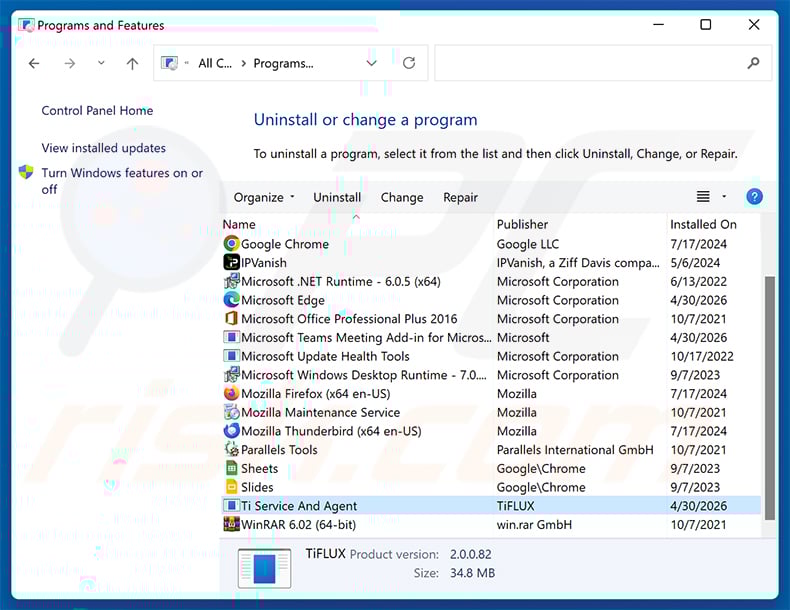Click the Microsoft .NET Runtime icon
Viewport: 790px width, 610px height.
click(231, 281)
